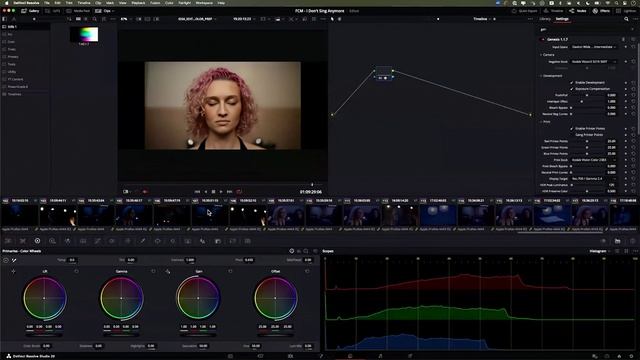
Task: Open the Blur palette
Action: coord(202,241)
